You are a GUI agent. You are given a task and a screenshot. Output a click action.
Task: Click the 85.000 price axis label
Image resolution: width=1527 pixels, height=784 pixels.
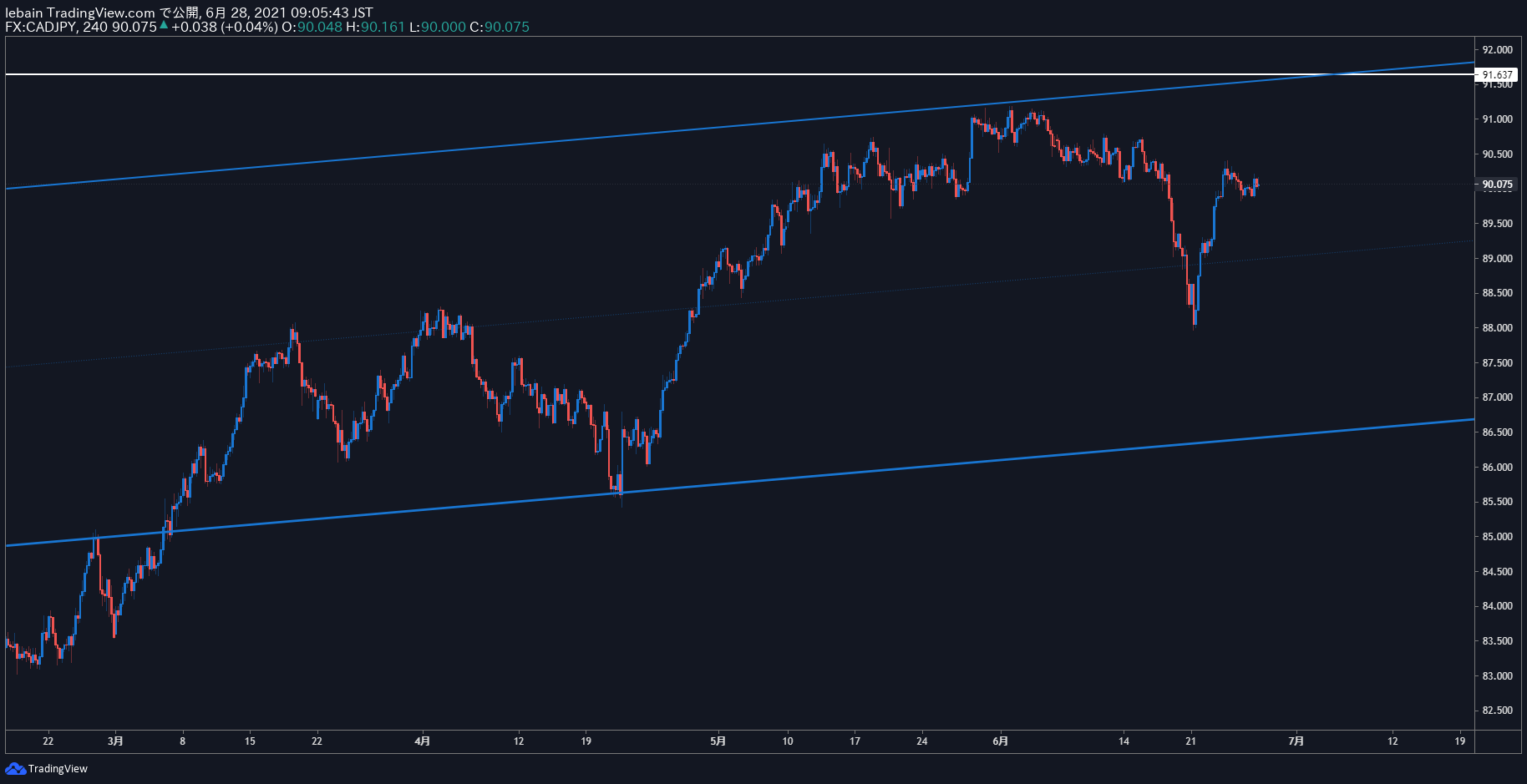pyautogui.click(x=1497, y=537)
